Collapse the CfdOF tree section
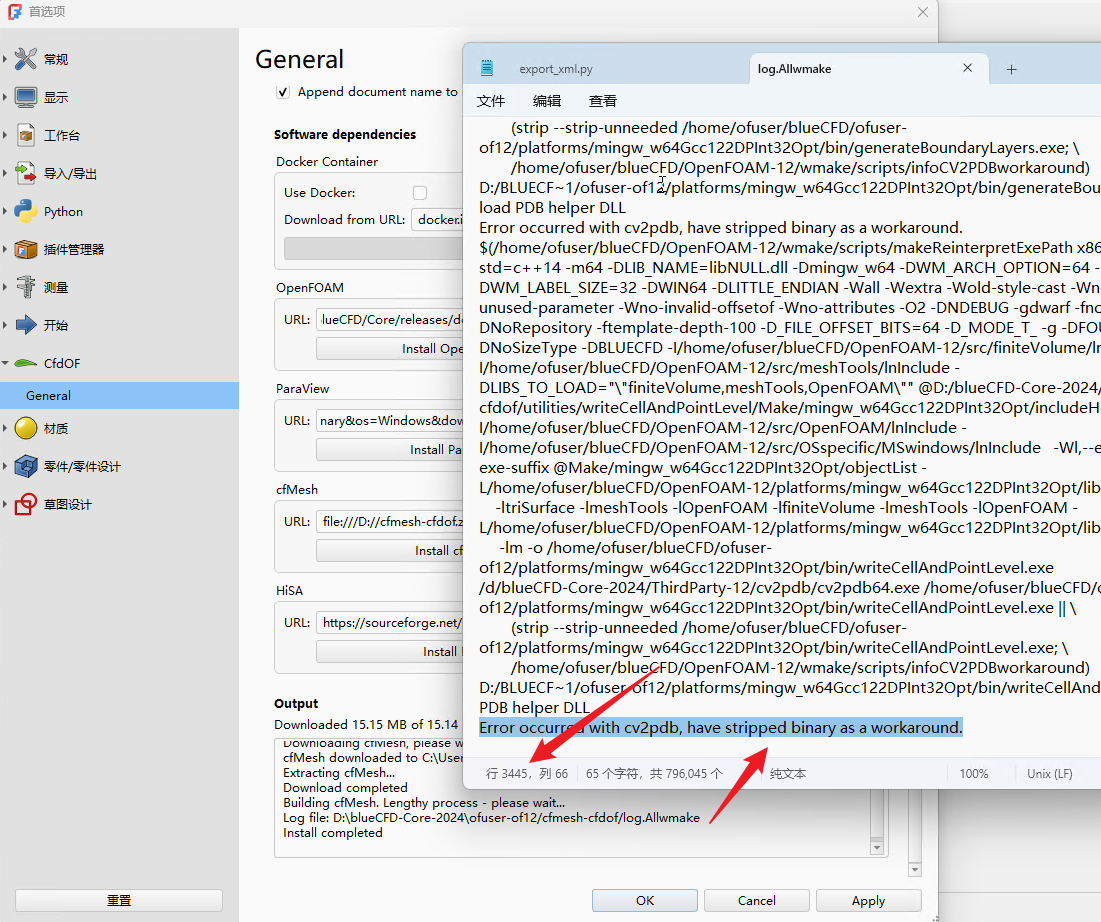Viewport: 1101px width, 922px height. click(x=6, y=363)
